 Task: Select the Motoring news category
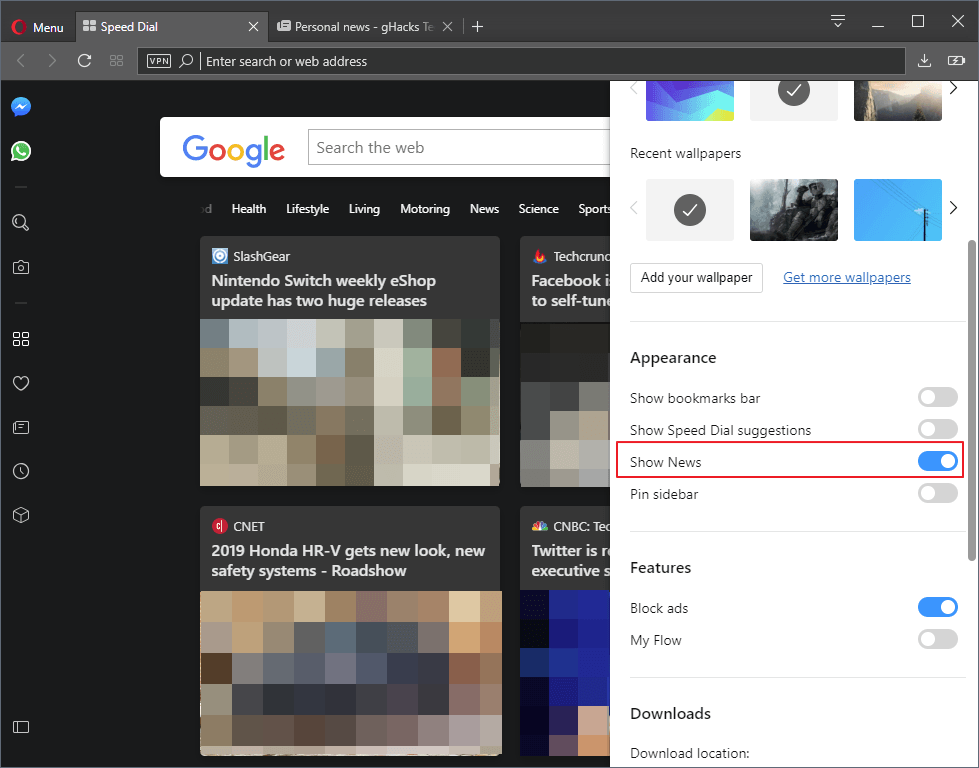pyautogui.click(x=425, y=209)
